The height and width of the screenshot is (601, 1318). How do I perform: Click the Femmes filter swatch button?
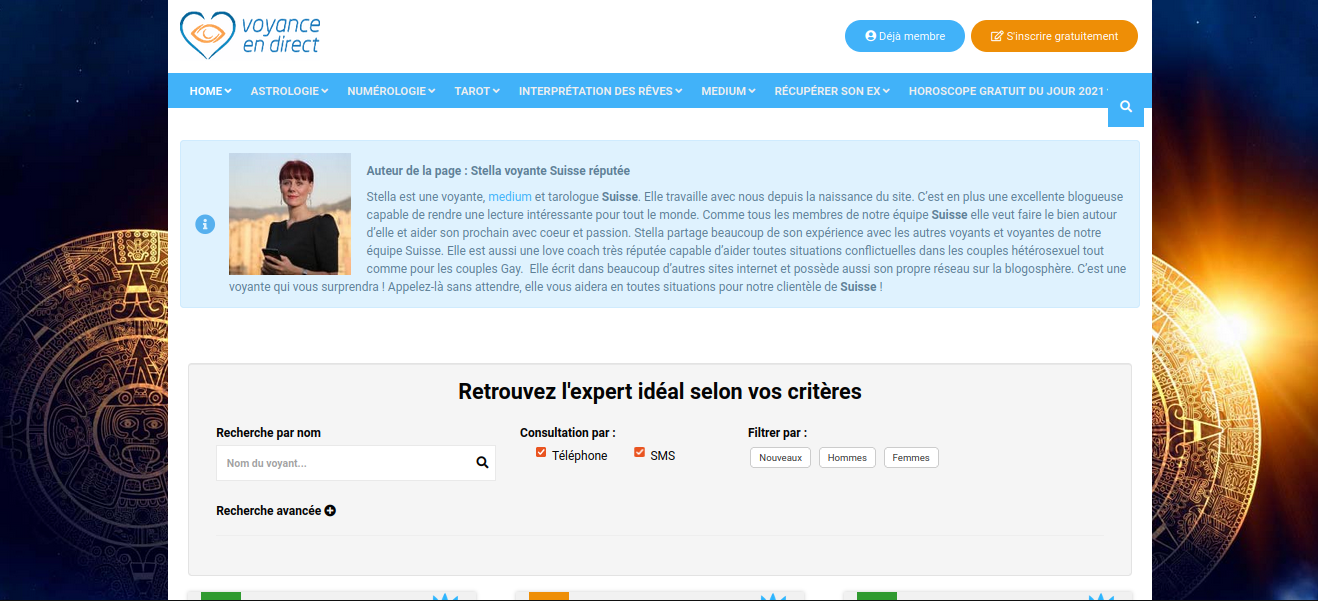(x=910, y=457)
